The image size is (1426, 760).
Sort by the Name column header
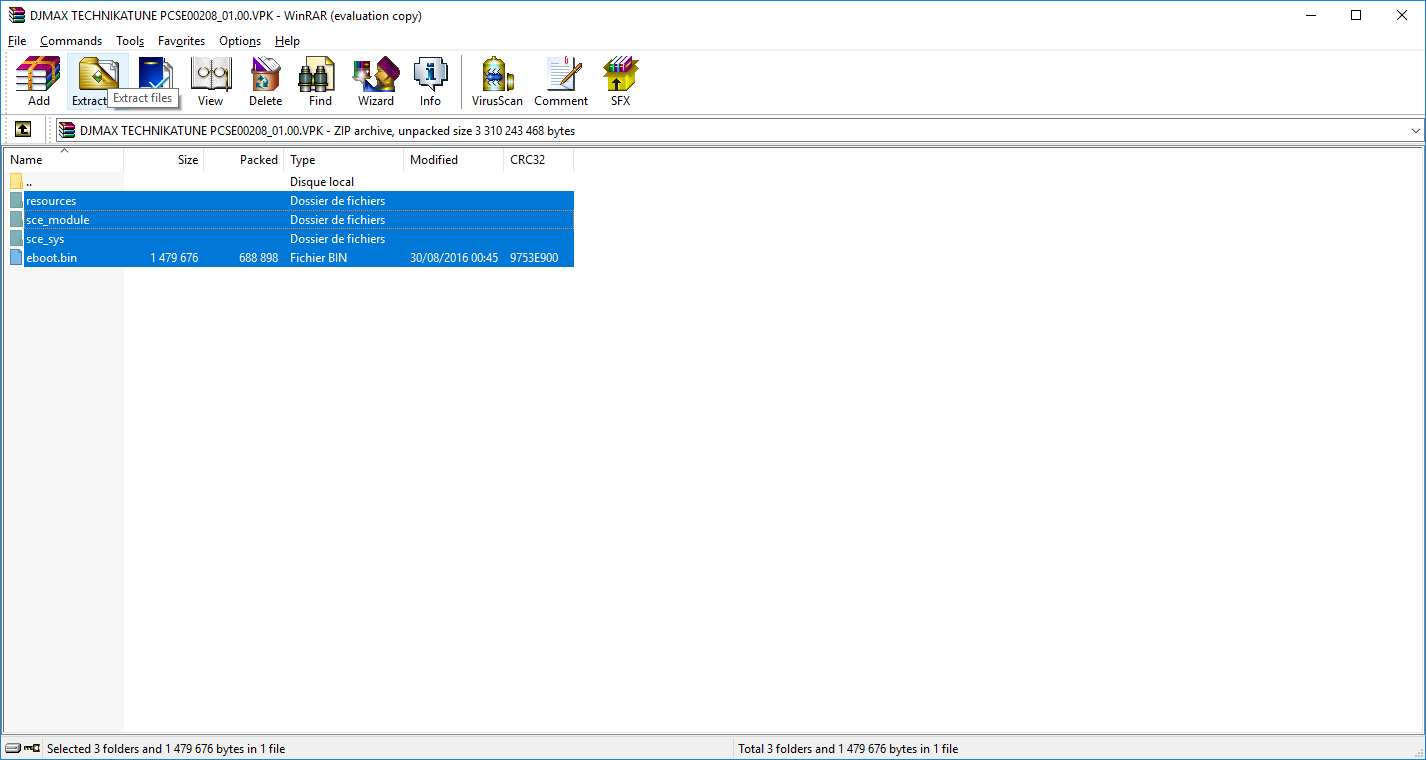[x=64, y=160]
